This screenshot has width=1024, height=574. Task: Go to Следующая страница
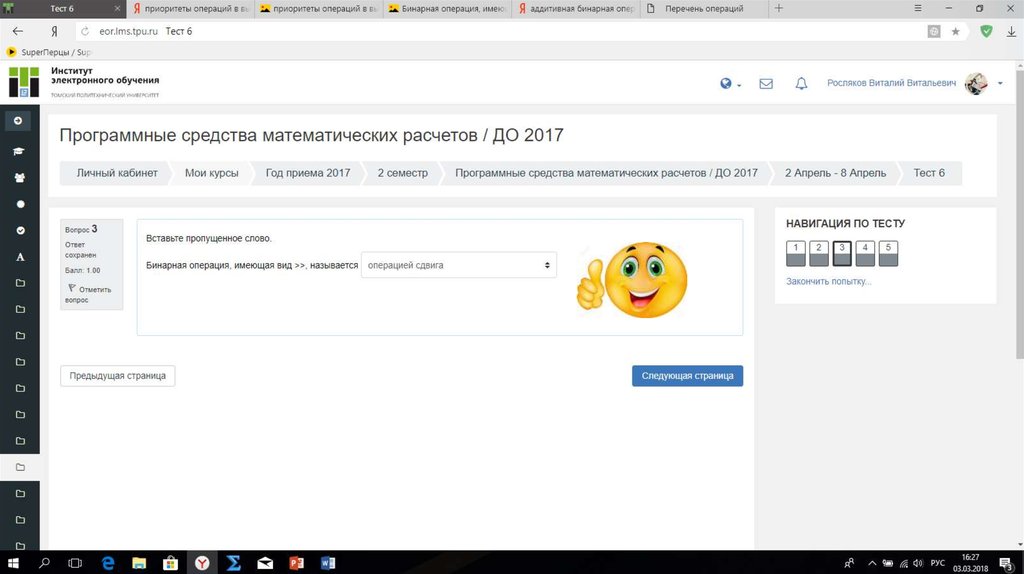687,375
